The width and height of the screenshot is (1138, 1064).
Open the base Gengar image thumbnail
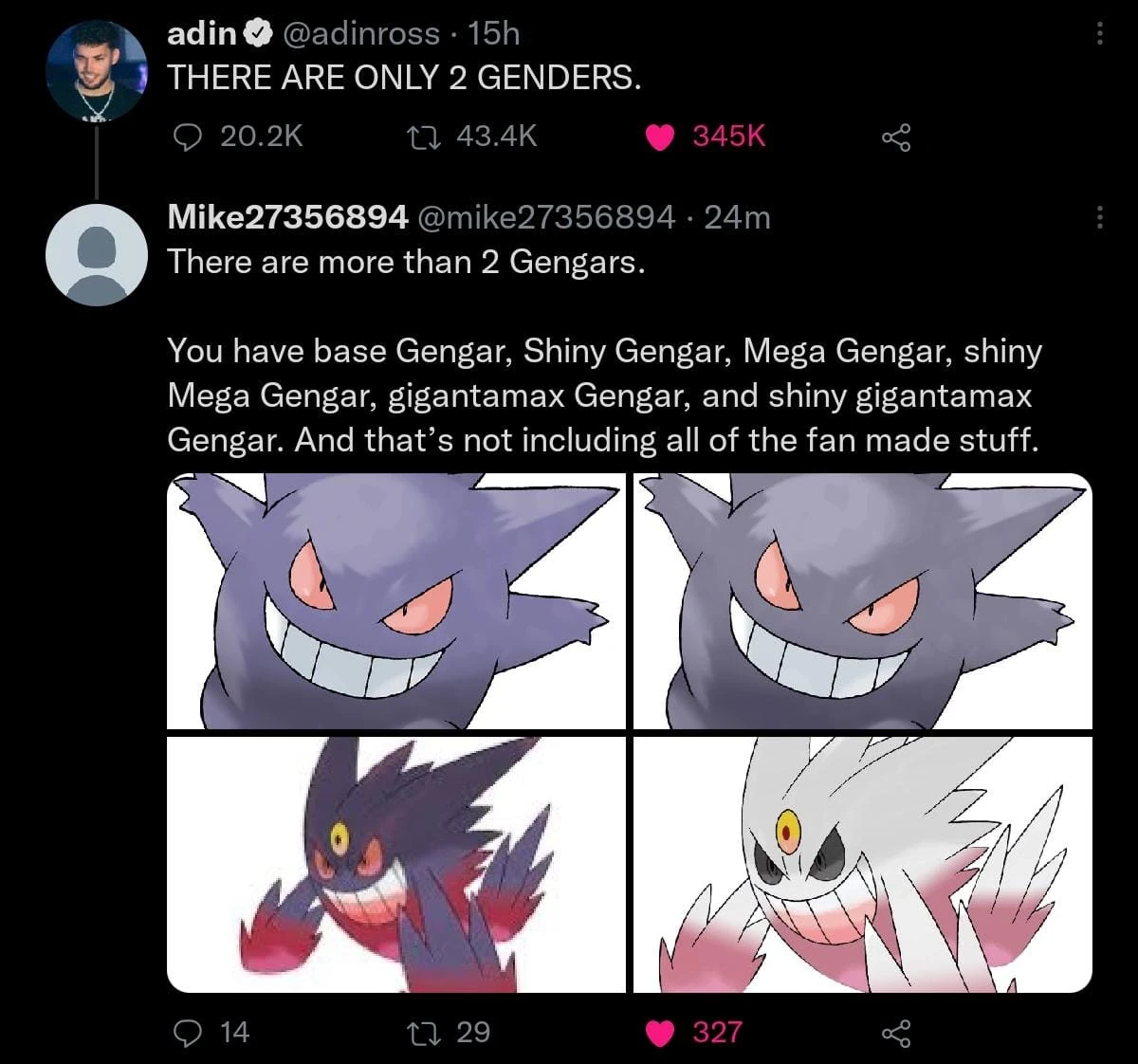[394, 597]
